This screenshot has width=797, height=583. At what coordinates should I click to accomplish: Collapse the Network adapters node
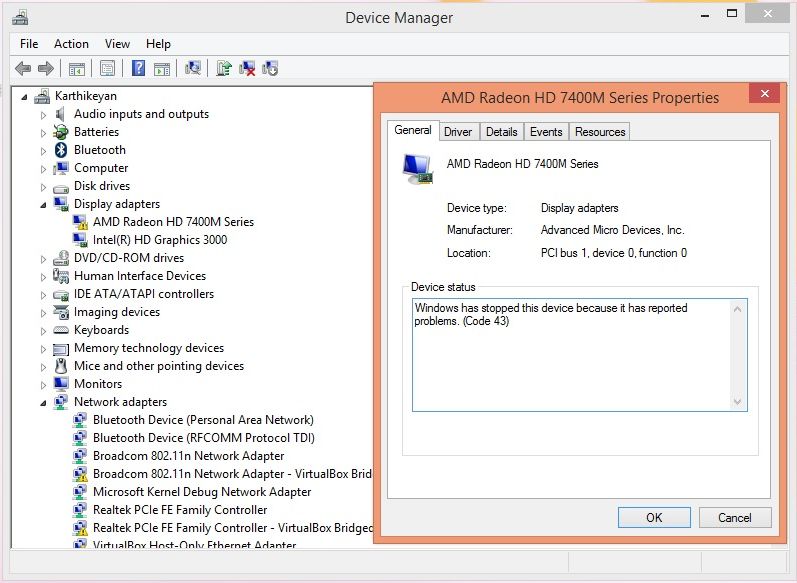pos(43,403)
